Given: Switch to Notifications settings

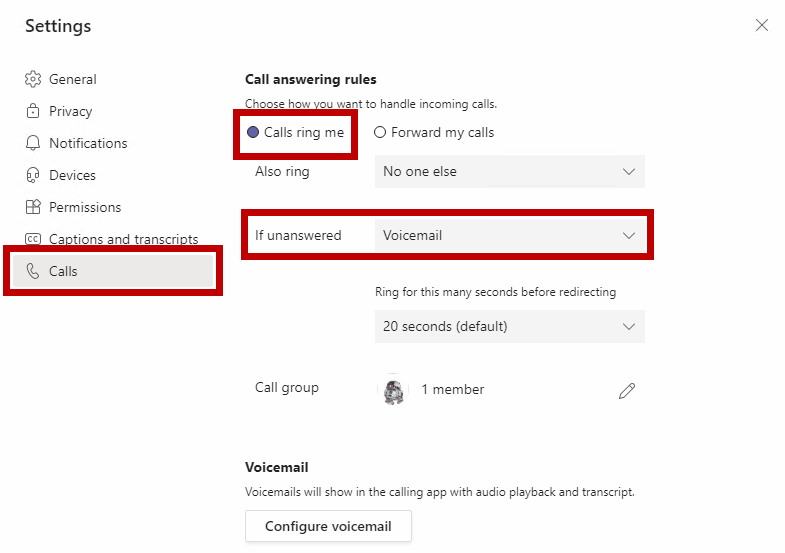Looking at the screenshot, I should [88, 143].
